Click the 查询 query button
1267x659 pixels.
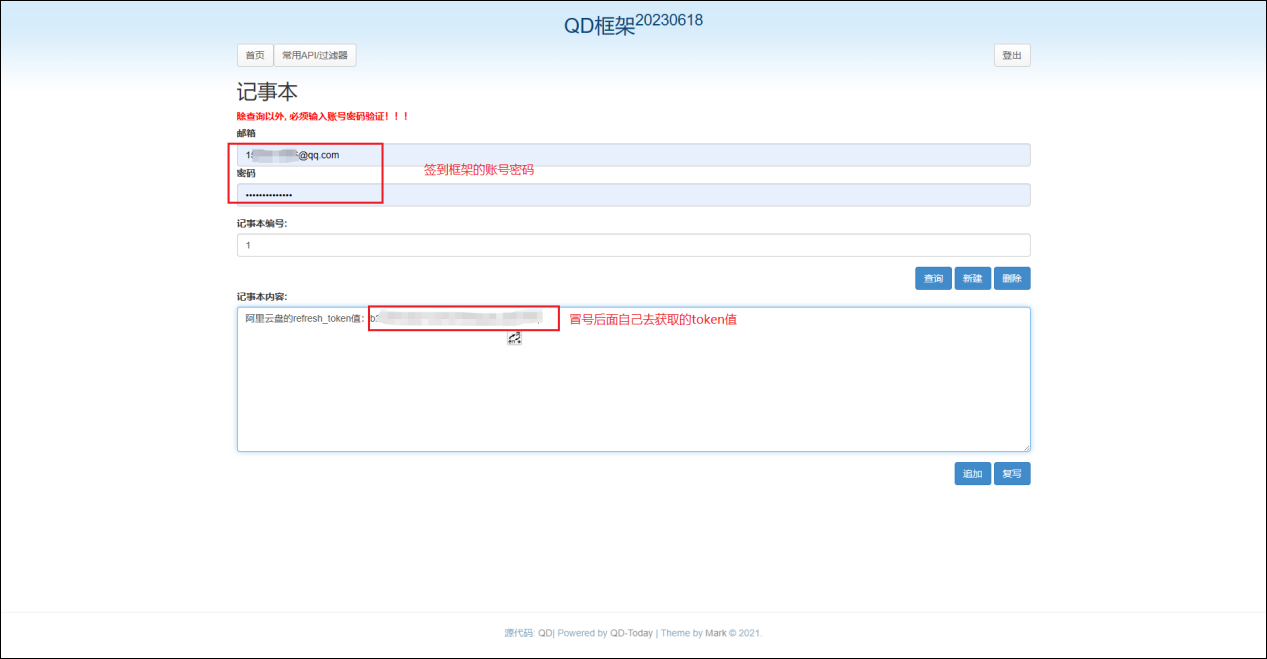tap(933, 279)
